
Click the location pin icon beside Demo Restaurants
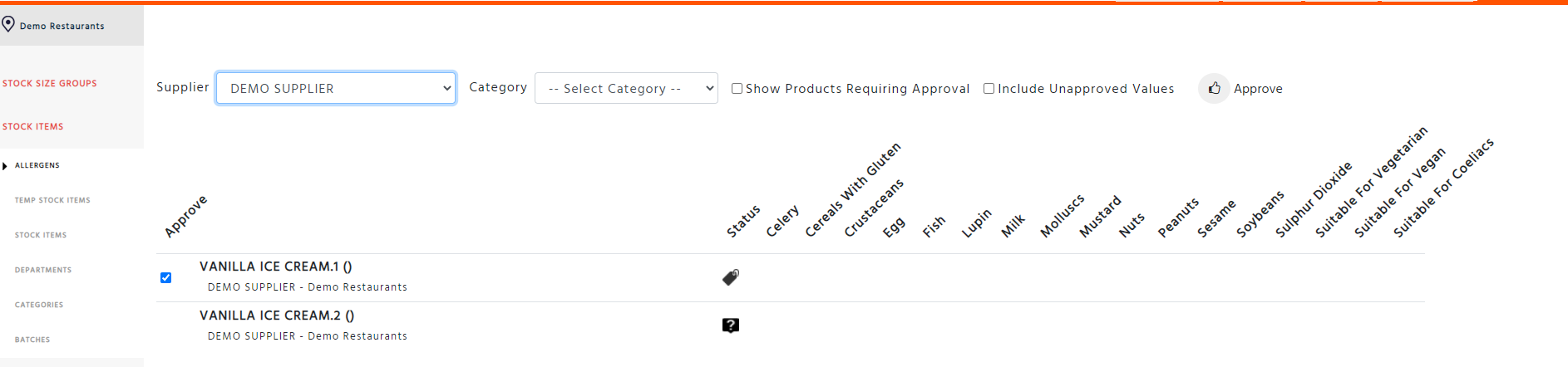[x=8, y=24]
